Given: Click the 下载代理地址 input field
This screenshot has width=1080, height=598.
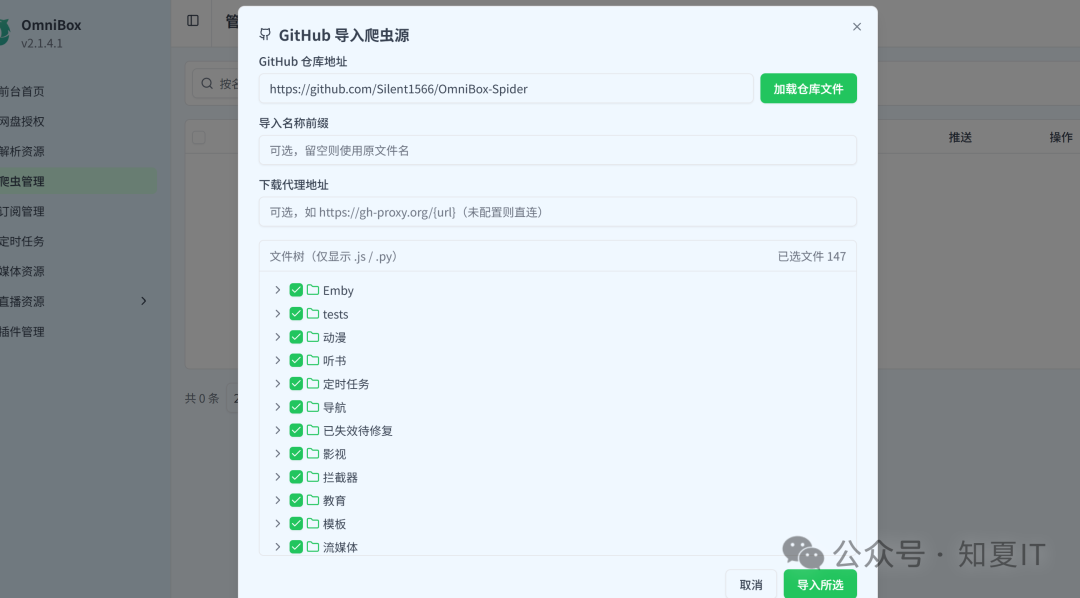Looking at the screenshot, I should pos(558,212).
